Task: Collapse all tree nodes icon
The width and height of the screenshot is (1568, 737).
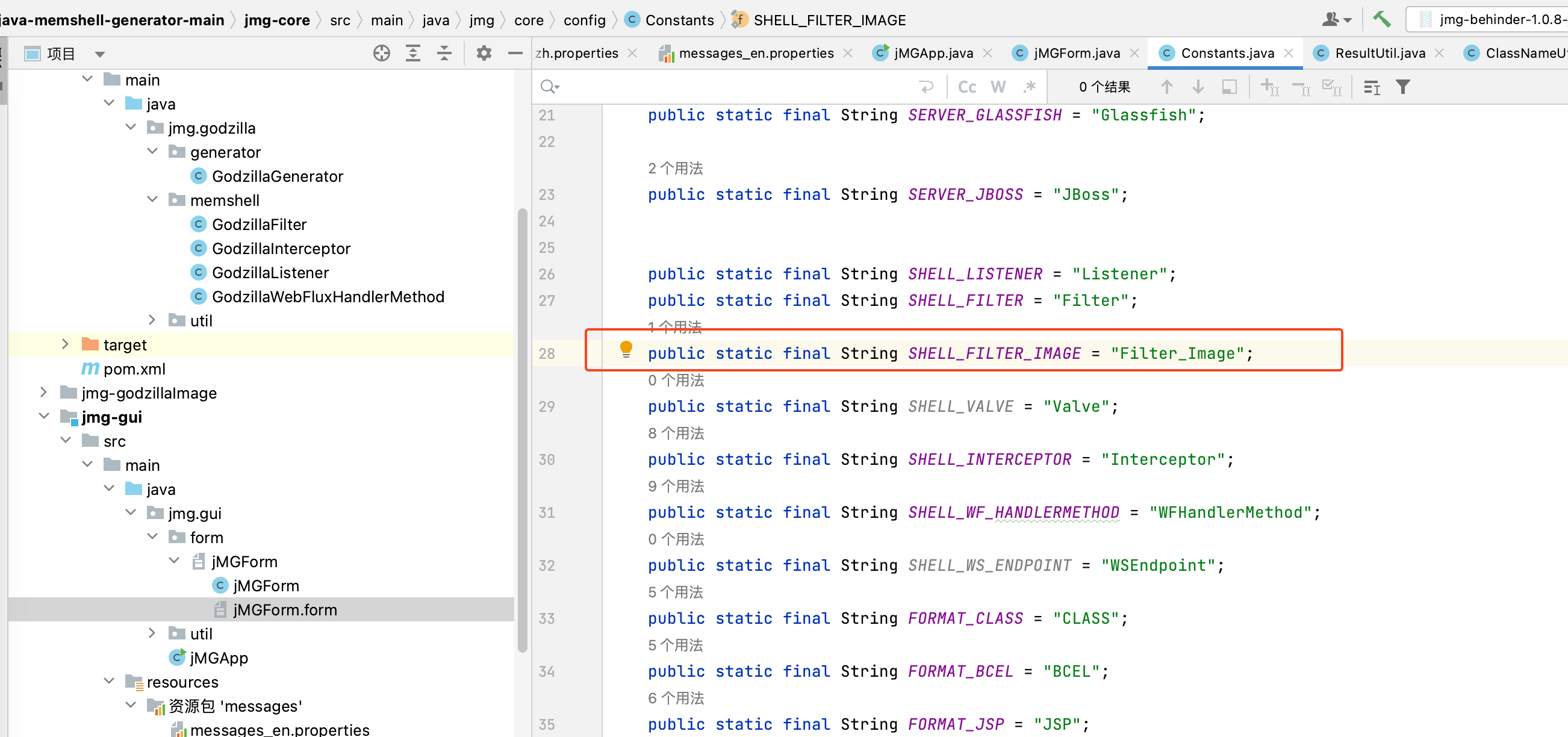Action: (x=444, y=54)
